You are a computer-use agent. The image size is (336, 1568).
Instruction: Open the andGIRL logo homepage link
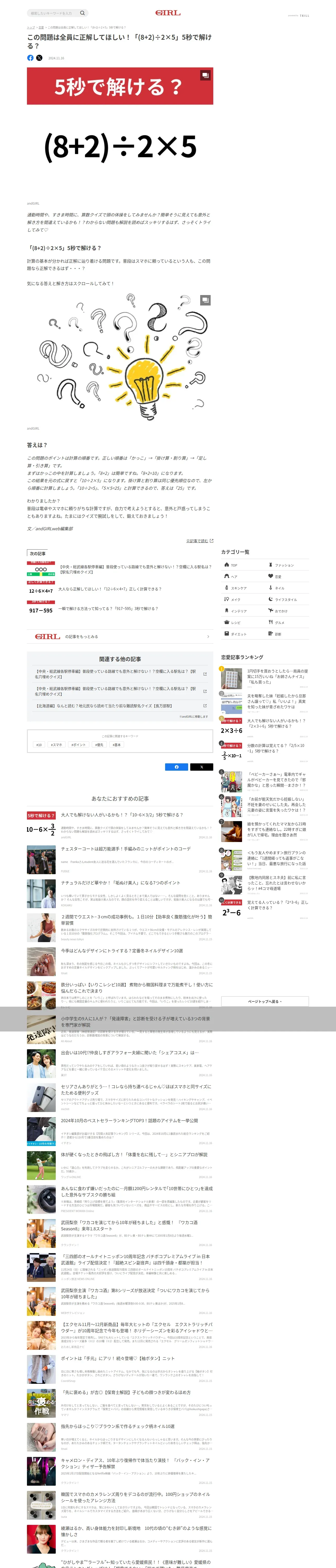168,13
